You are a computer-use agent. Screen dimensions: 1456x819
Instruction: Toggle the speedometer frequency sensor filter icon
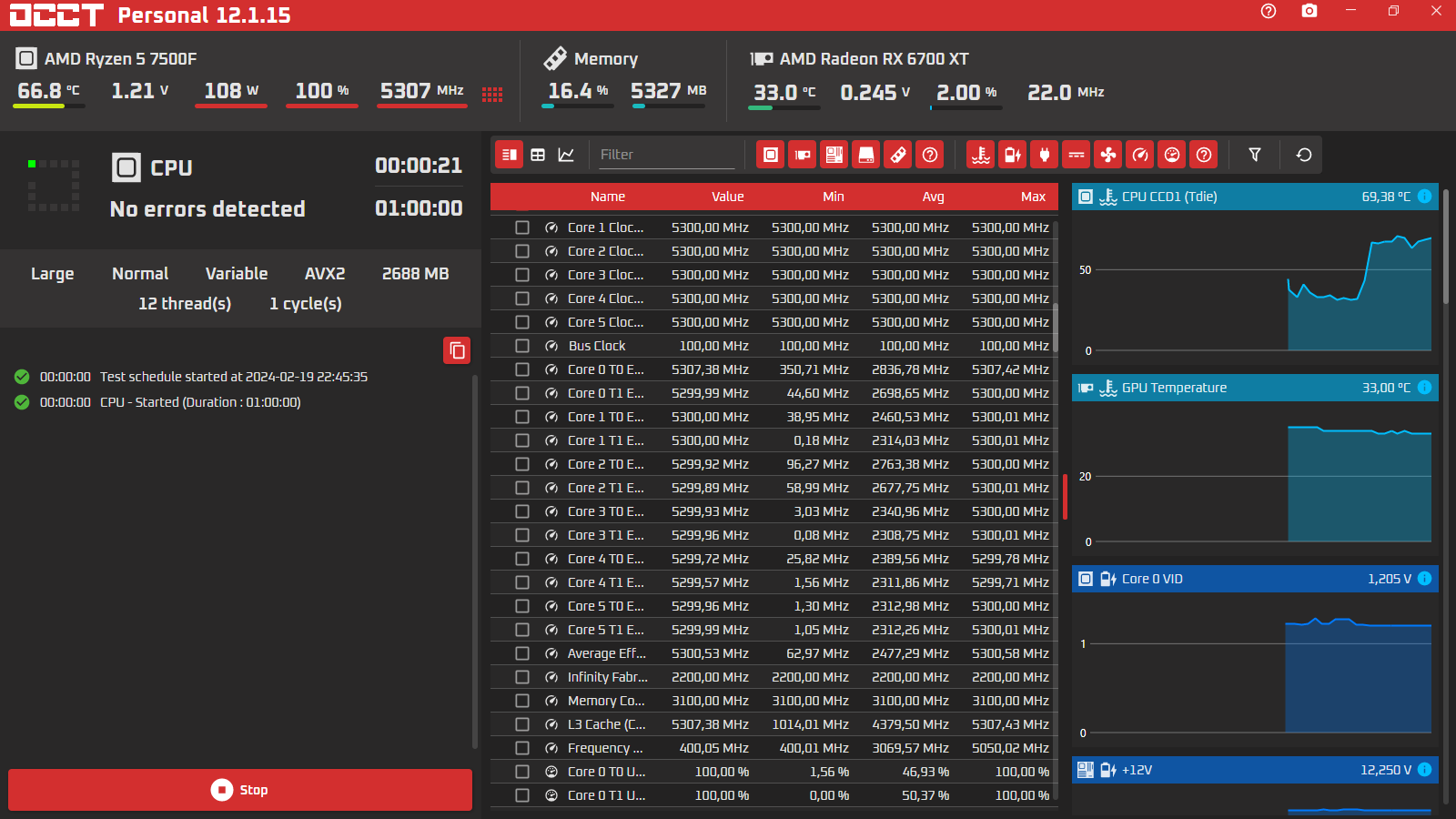pyautogui.click(x=1140, y=155)
